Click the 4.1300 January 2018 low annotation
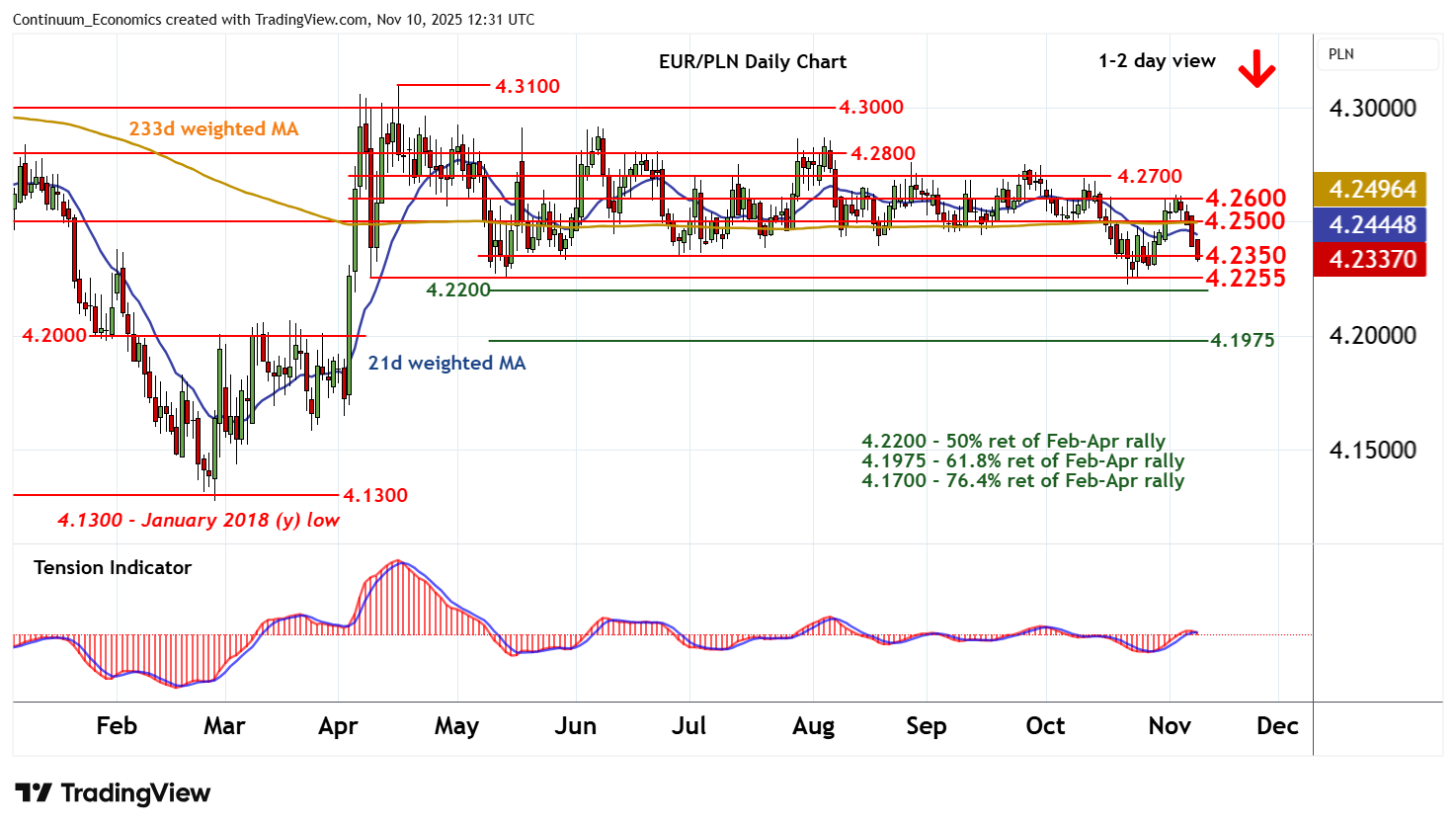The height and width of the screenshot is (830, 1456). tap(199, 521)
